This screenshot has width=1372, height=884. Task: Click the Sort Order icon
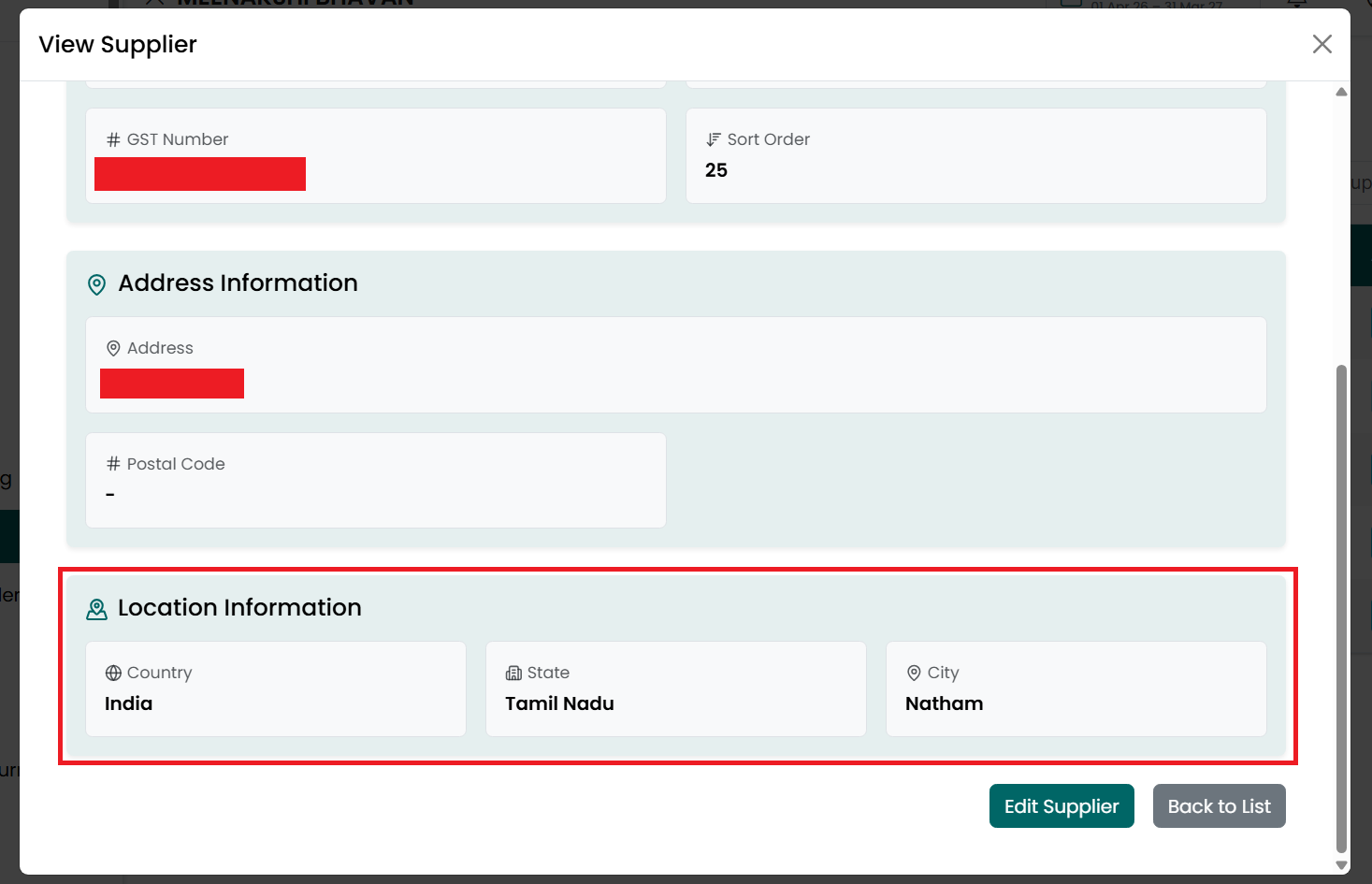point(714,139)
